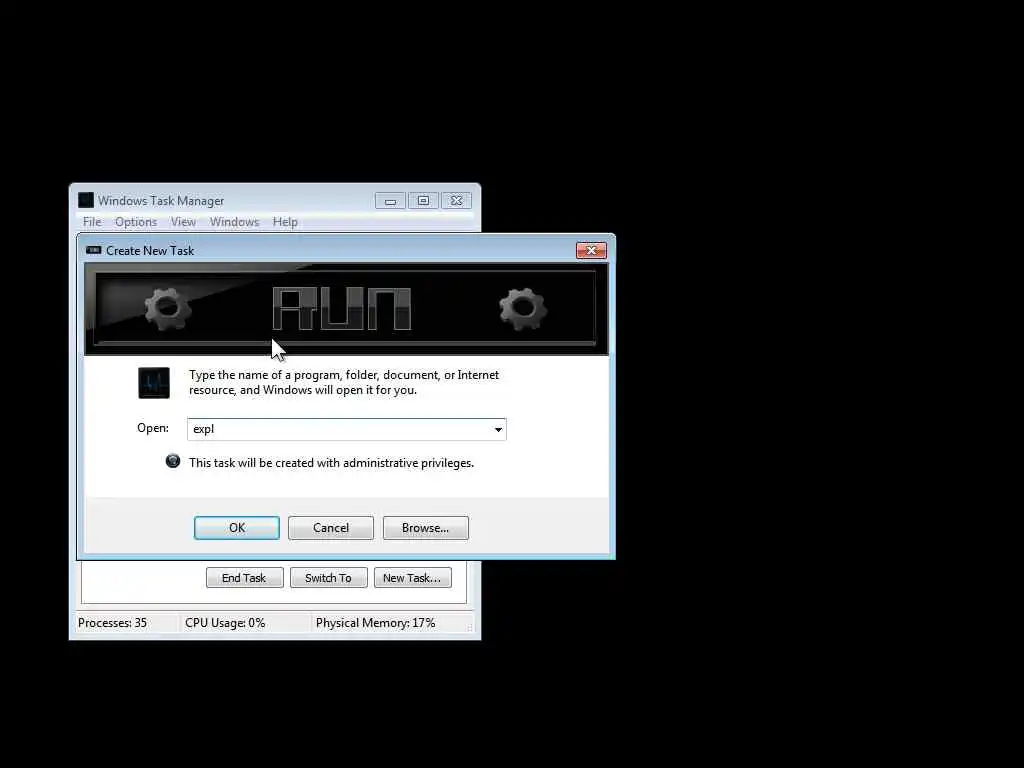Open Help menu in Task Manager
1024x768 pixels.
click(x=285, y=222)
